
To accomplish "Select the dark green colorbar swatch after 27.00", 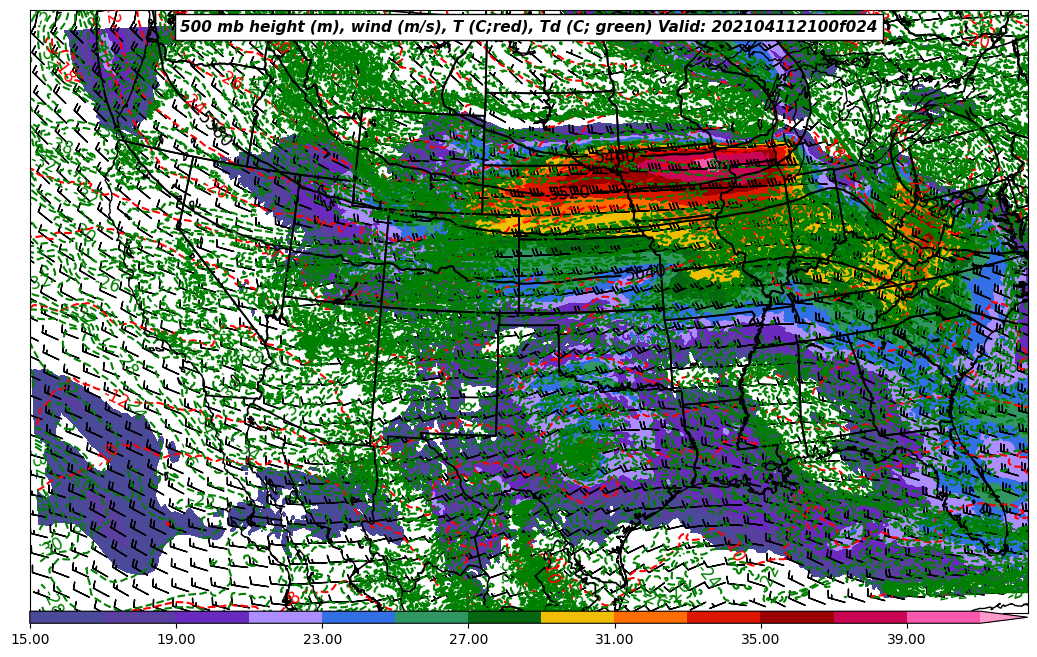I will pyautogui.click(x=505, y=617).
